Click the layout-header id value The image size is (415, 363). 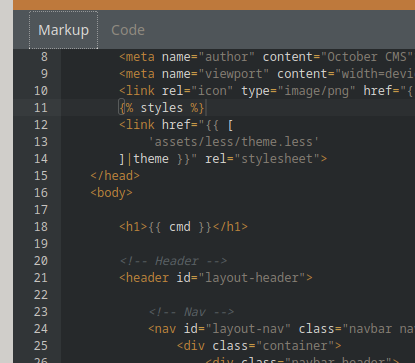tap(252, 278)
